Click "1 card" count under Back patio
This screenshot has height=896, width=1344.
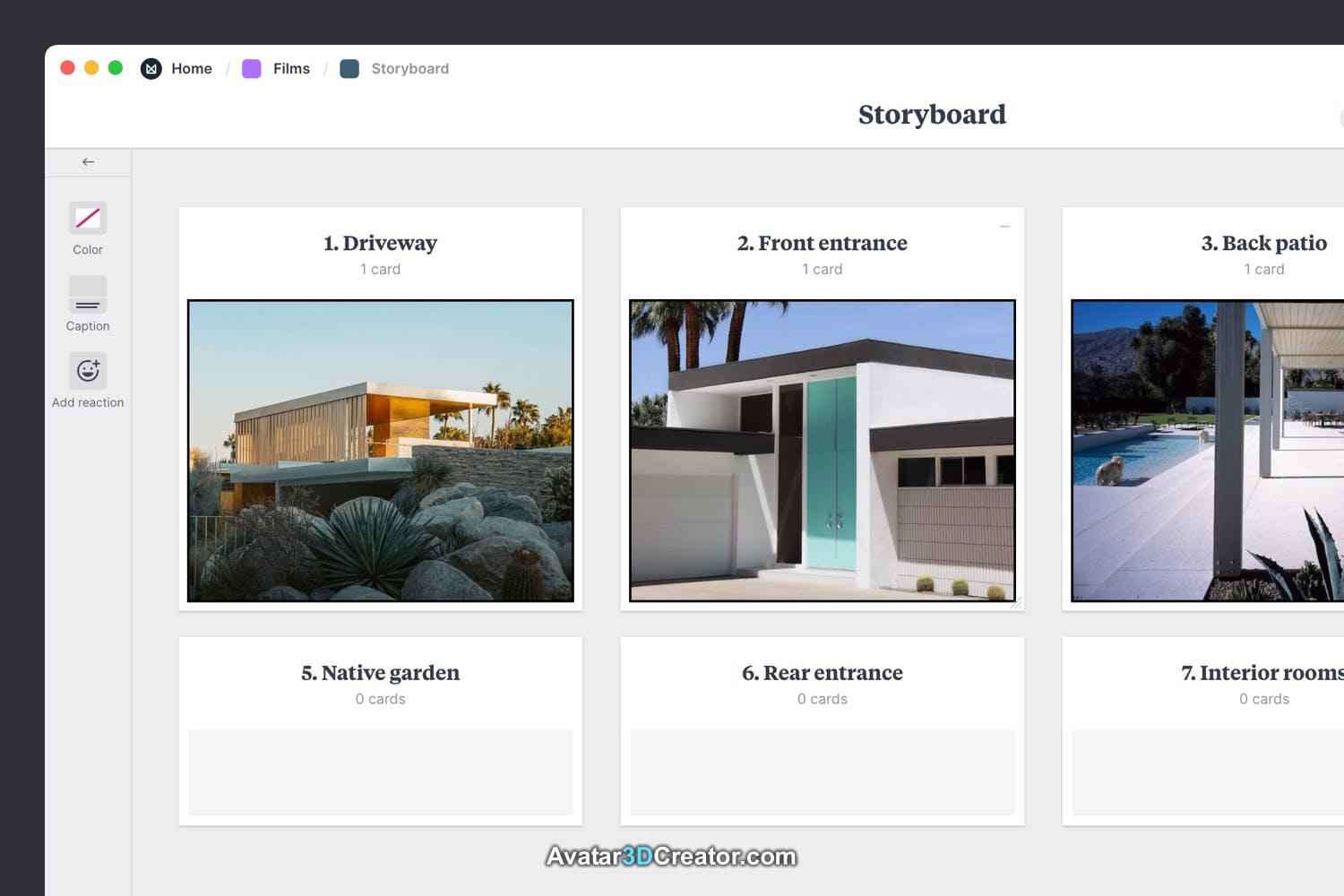pyautogui.click(x=1264, y=269)
